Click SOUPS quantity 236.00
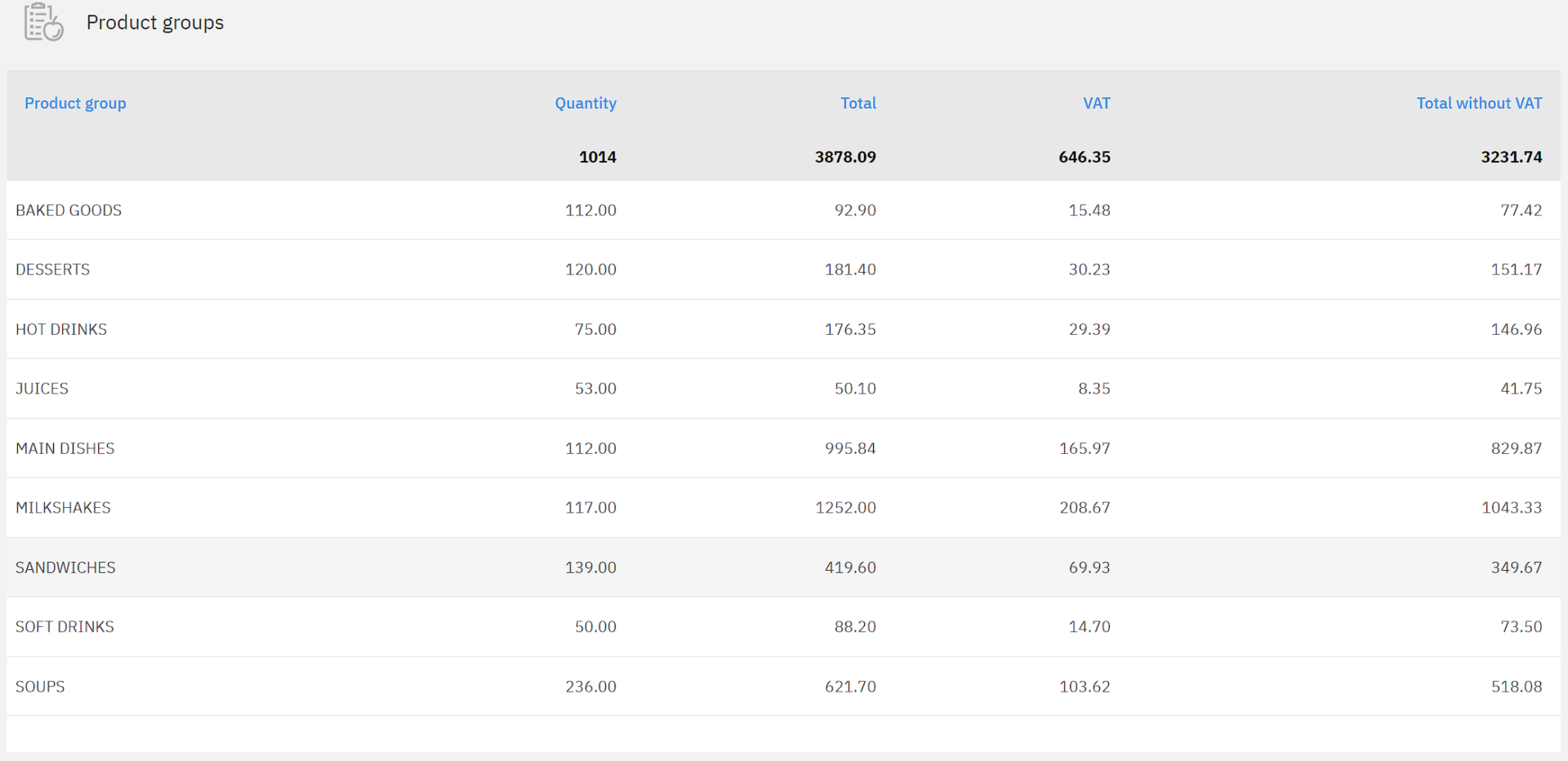 point(590,687)
